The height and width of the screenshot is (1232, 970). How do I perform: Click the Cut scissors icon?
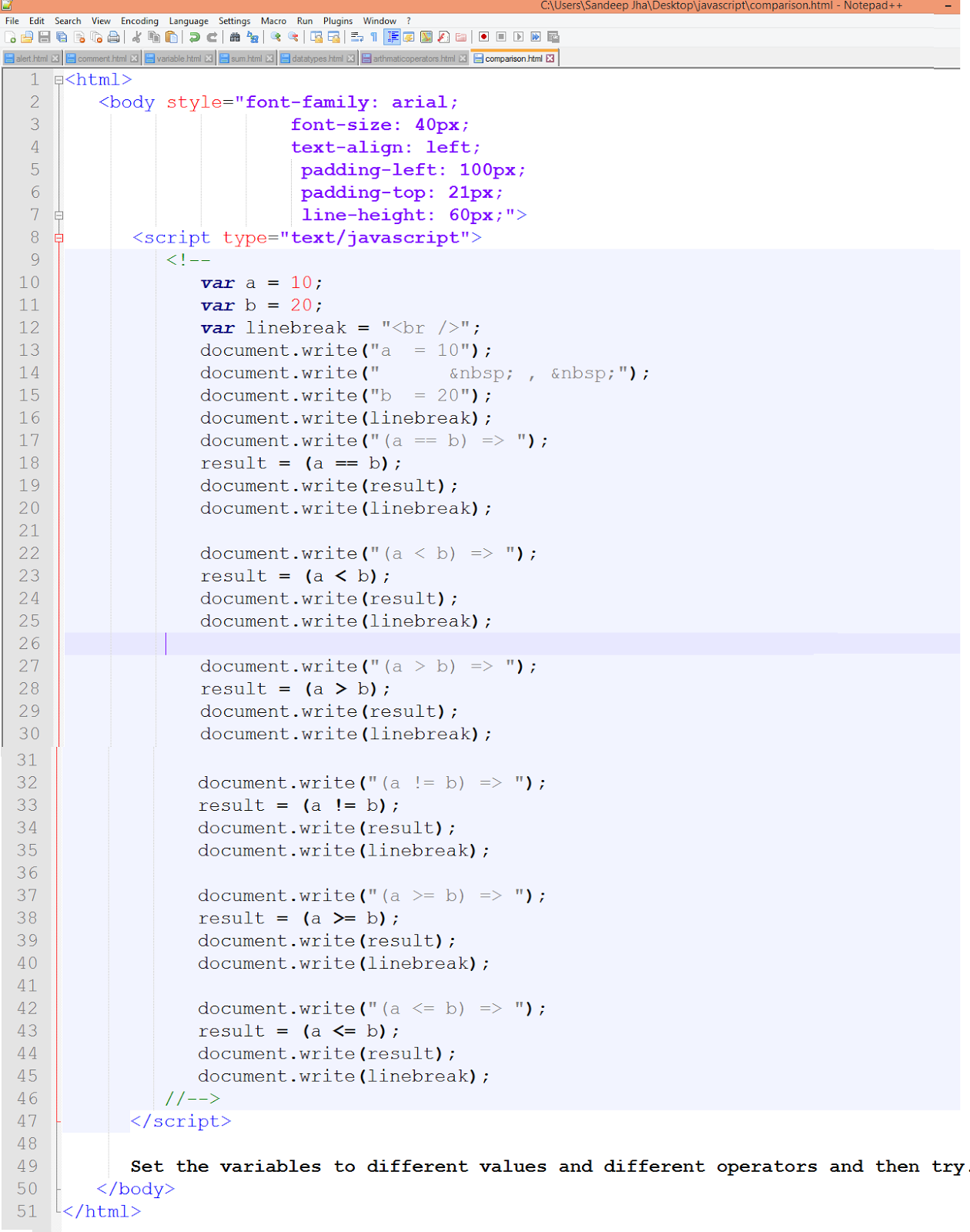(x=136, y=37)
